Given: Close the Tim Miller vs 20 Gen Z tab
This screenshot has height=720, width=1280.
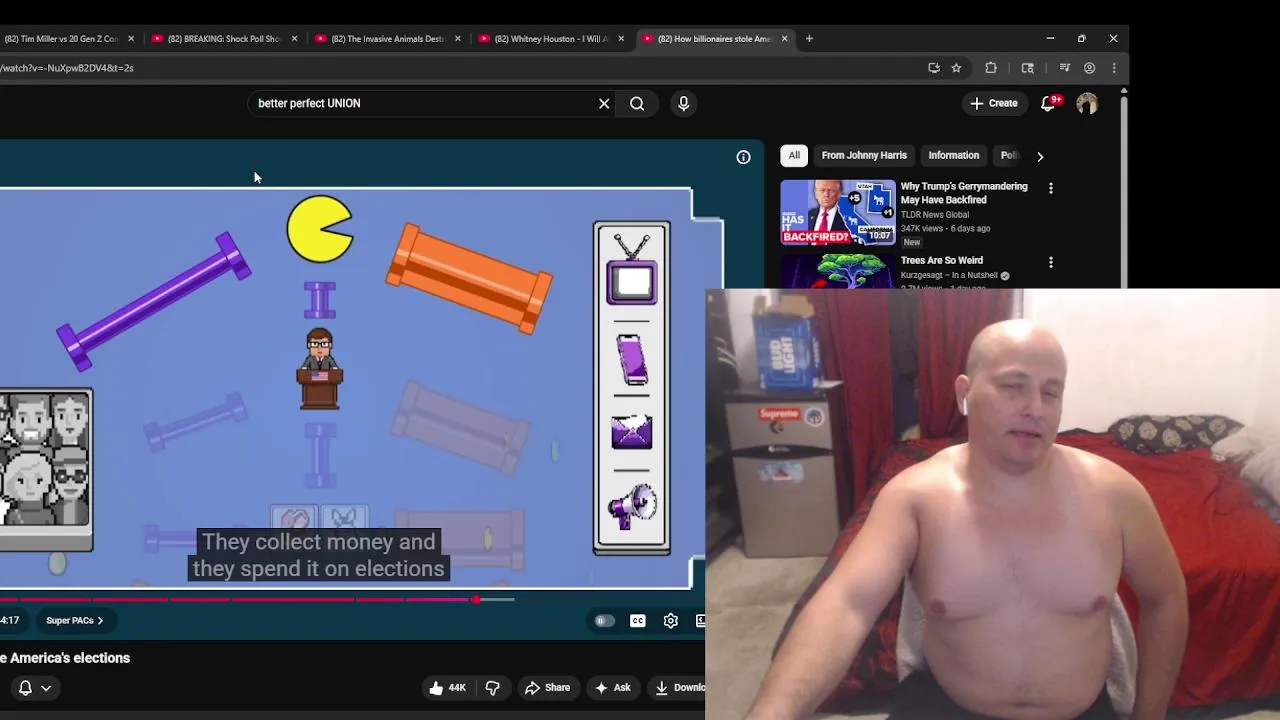Looking at the screenshot, I should [x=131, y=39].
